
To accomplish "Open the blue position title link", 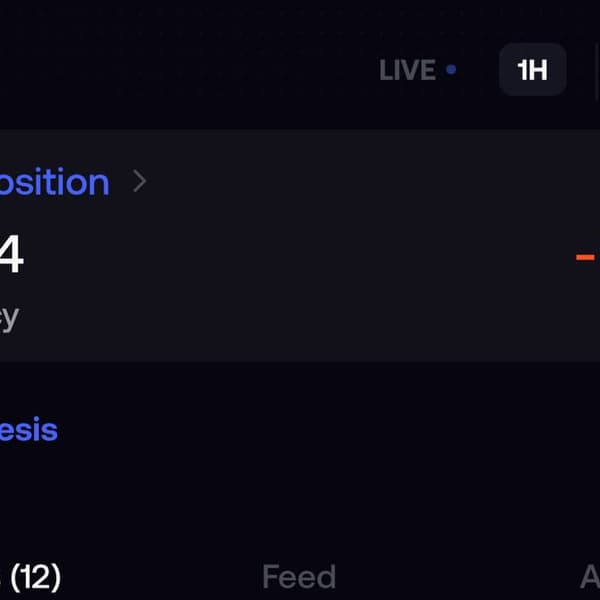I will tap(54, 183).
